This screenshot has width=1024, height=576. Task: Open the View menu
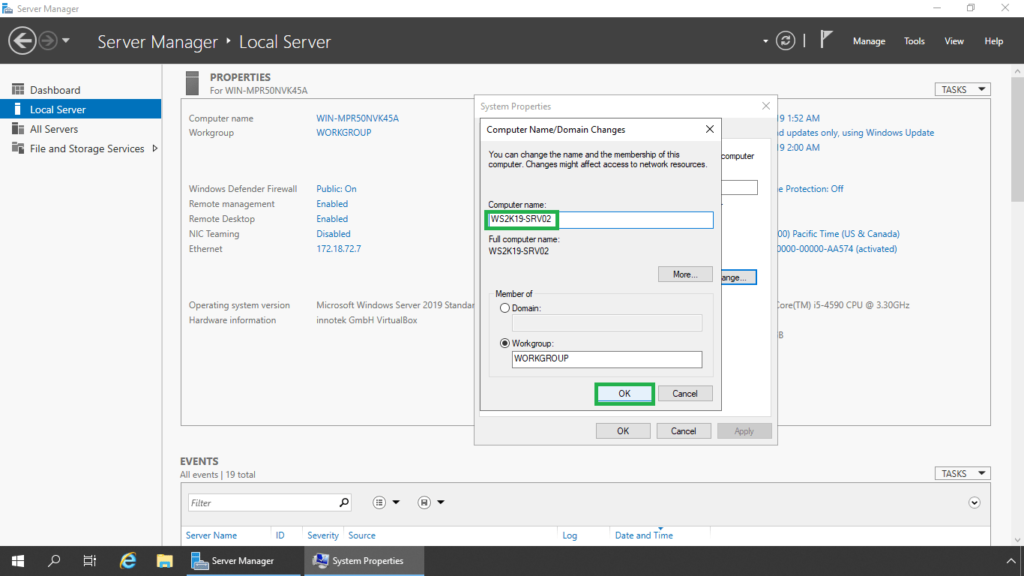(x=953, y=41)
